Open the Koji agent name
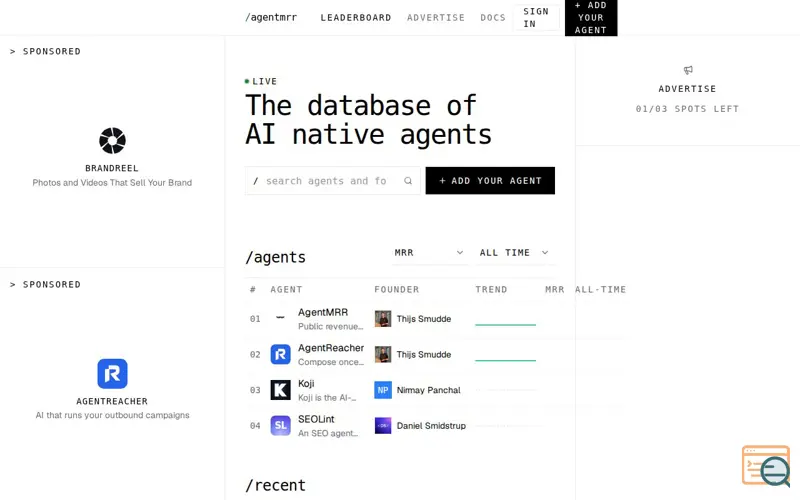 [306, 384]
